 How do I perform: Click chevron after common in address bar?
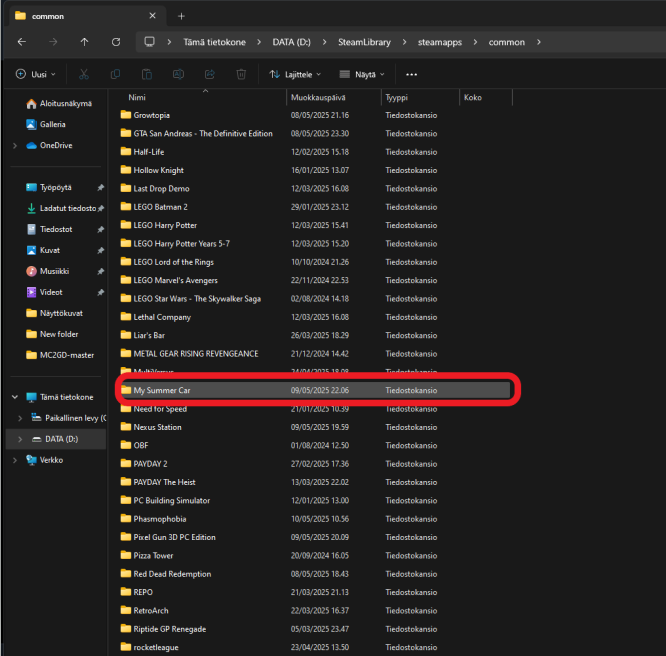(539, 42)
